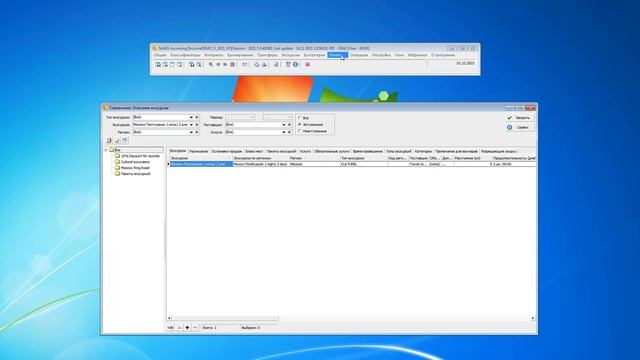Click the Тип экскурсии column header

(364, 158)
